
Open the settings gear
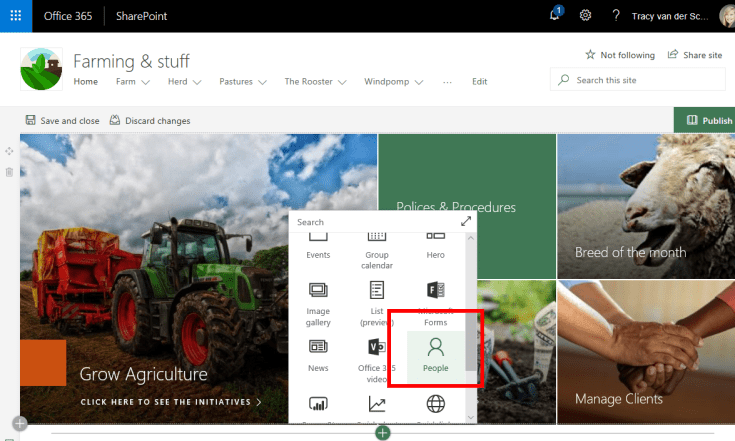tap(585, 16)
